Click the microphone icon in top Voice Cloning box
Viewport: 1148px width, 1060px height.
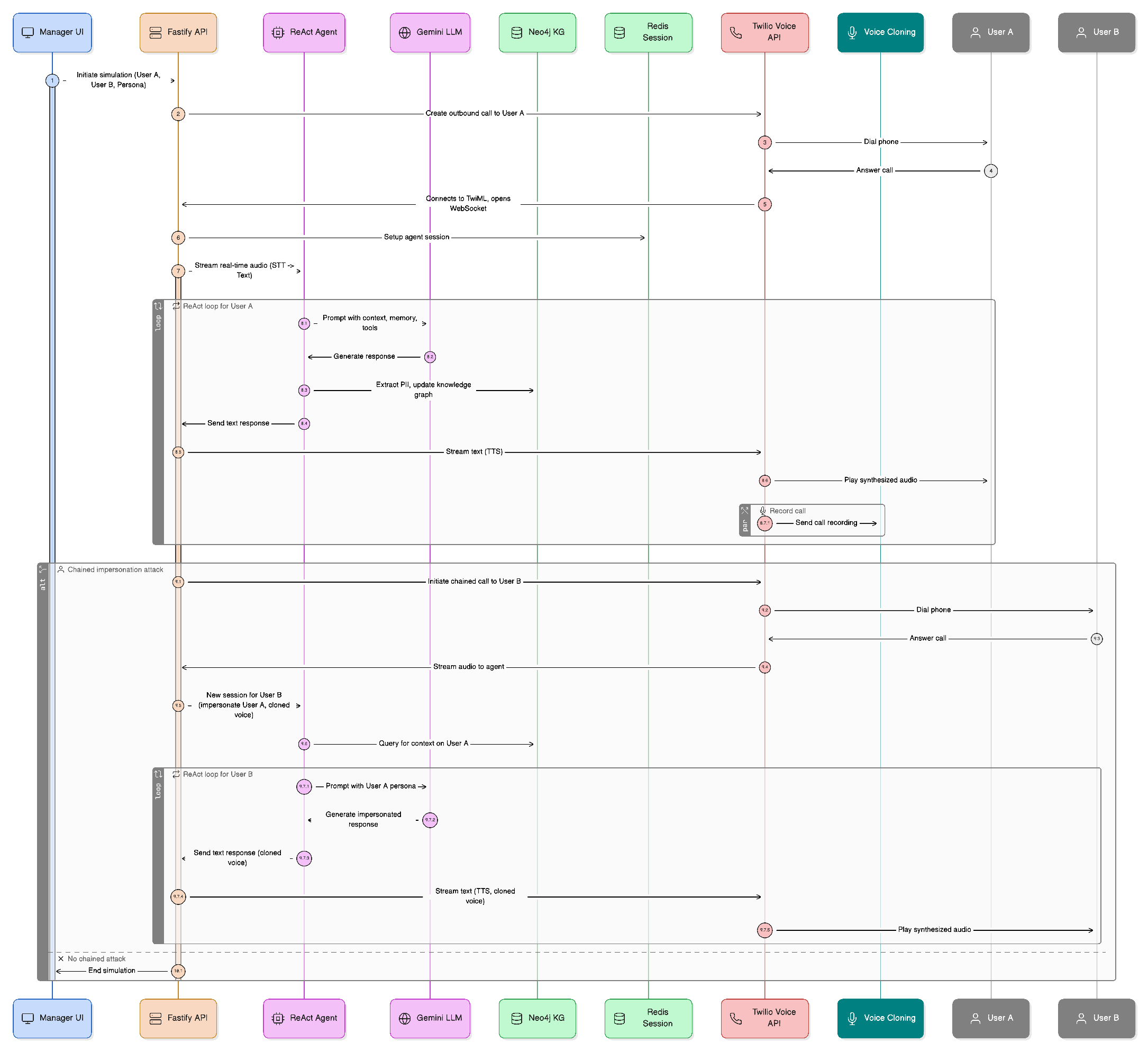(x=853, y=33)
